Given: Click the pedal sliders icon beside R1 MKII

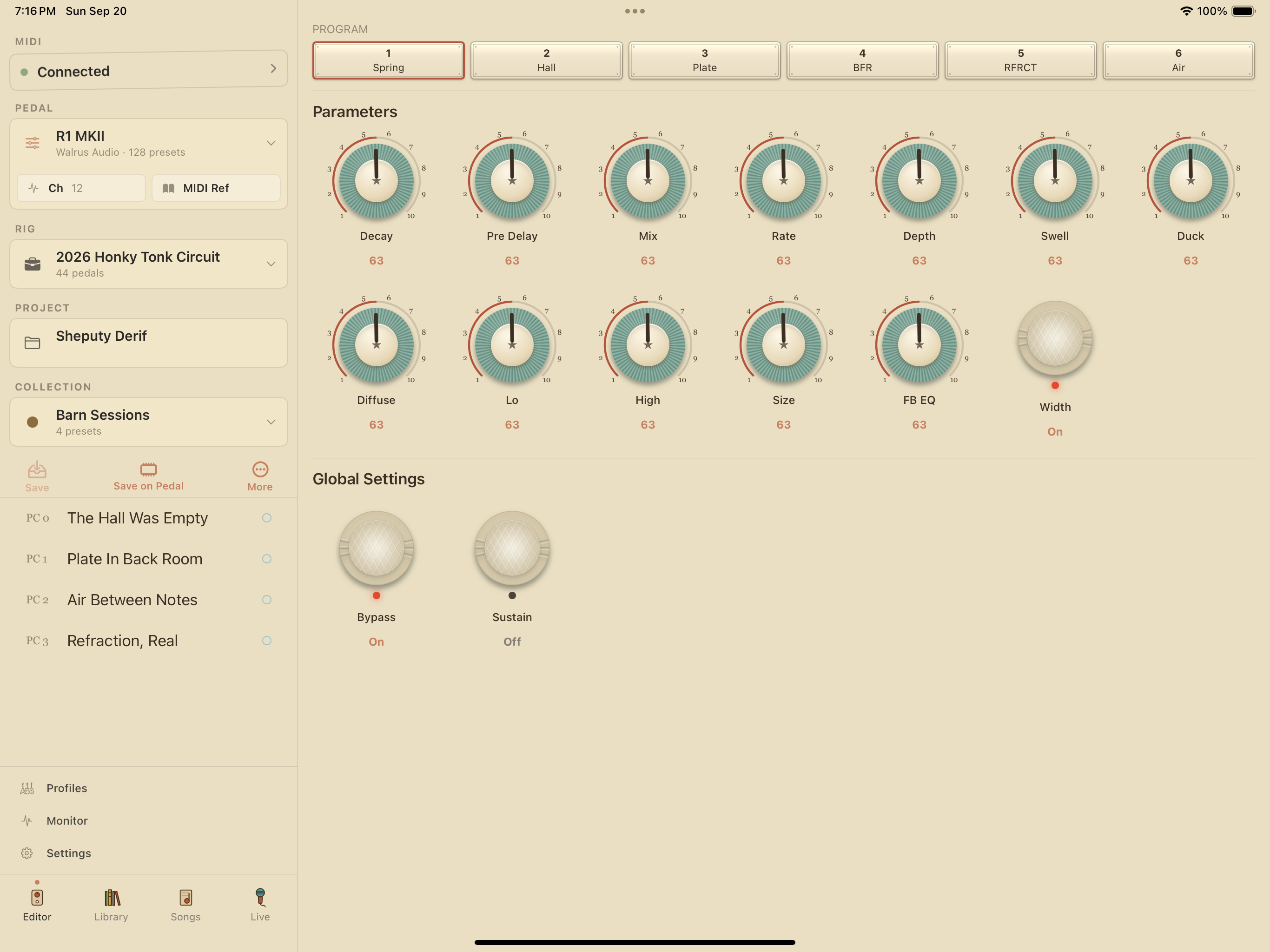Looking at the screenshot, I should [x=33, y=143].
